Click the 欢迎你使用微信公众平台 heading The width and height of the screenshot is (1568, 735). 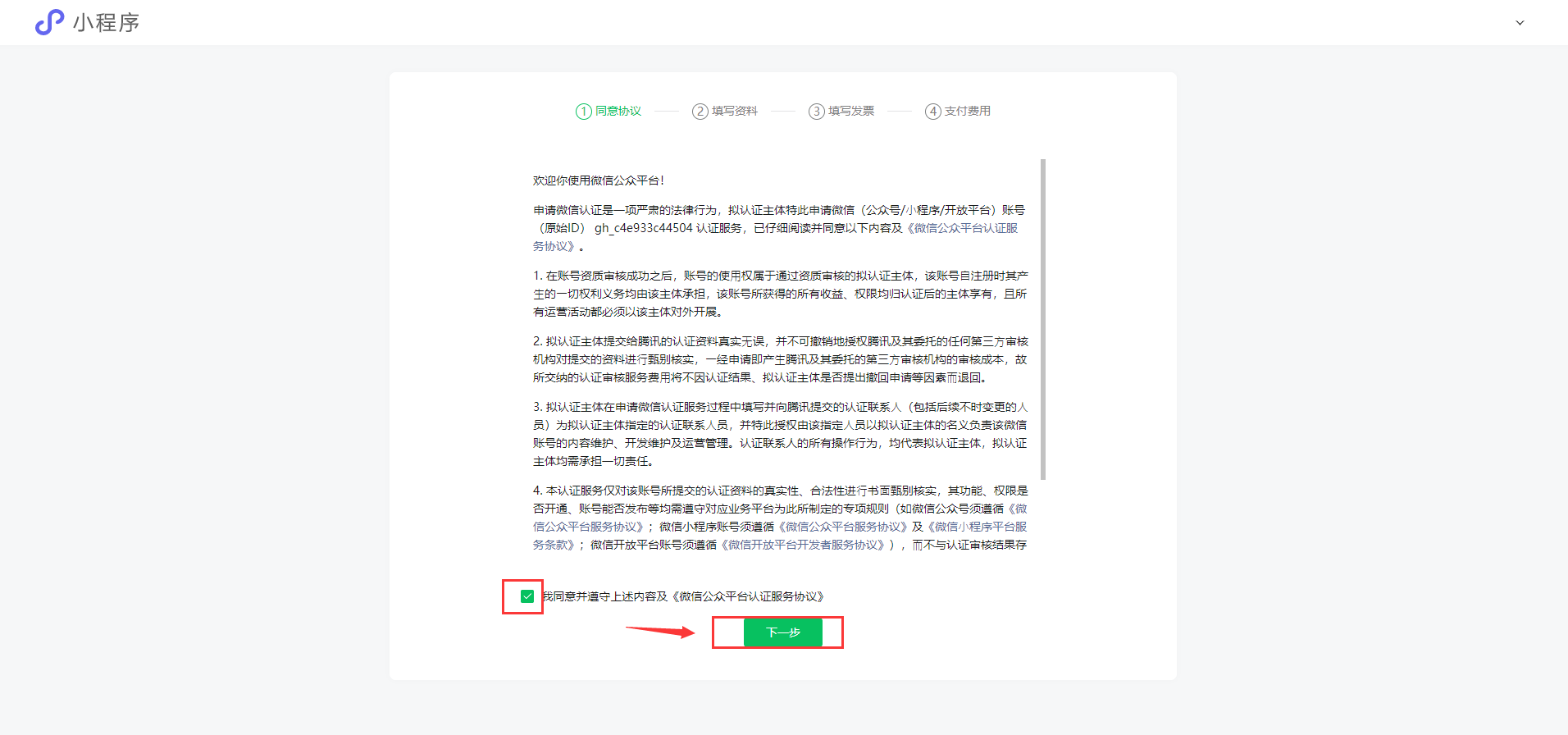599,180
